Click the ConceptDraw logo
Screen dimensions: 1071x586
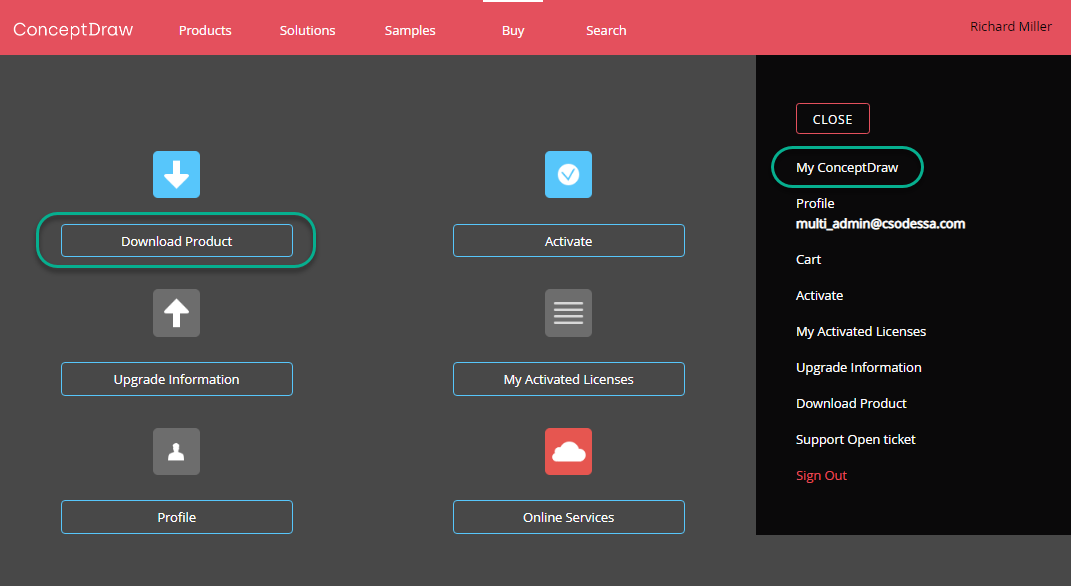click(x=73, y=30)
